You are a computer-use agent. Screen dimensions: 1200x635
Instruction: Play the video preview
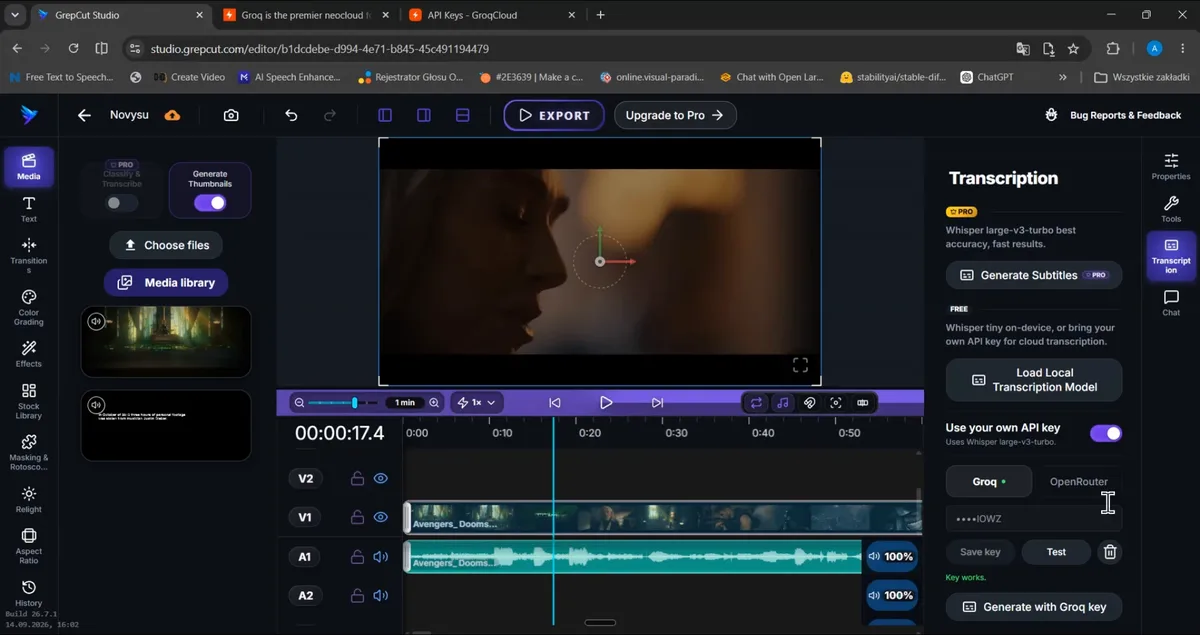point(606,402)
